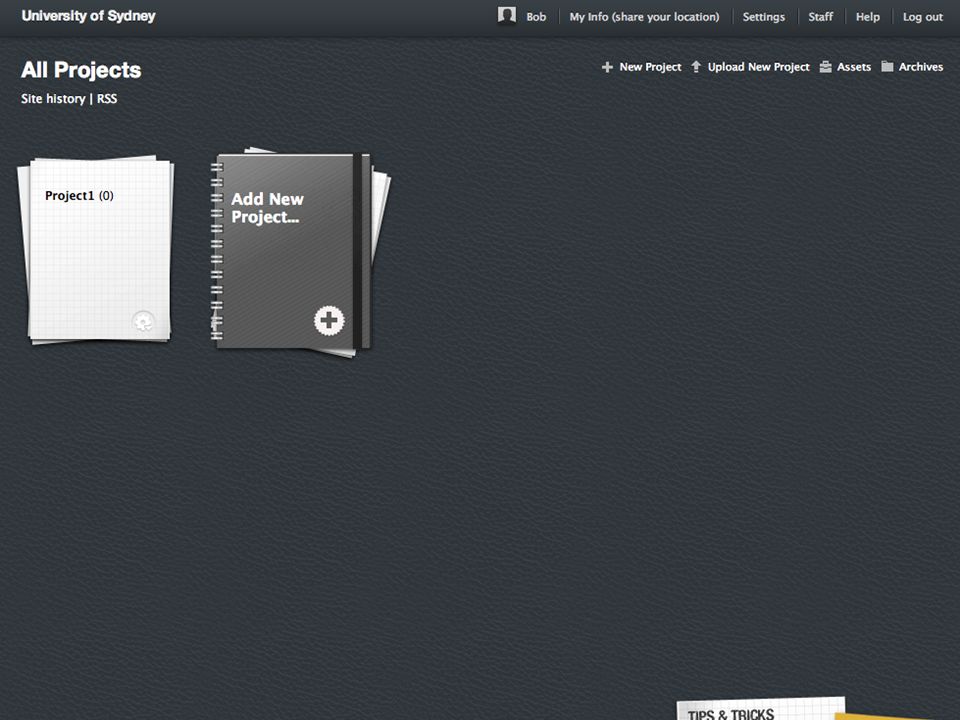
Task: Click Bob's avatar icon
Action: pos(506,16)
